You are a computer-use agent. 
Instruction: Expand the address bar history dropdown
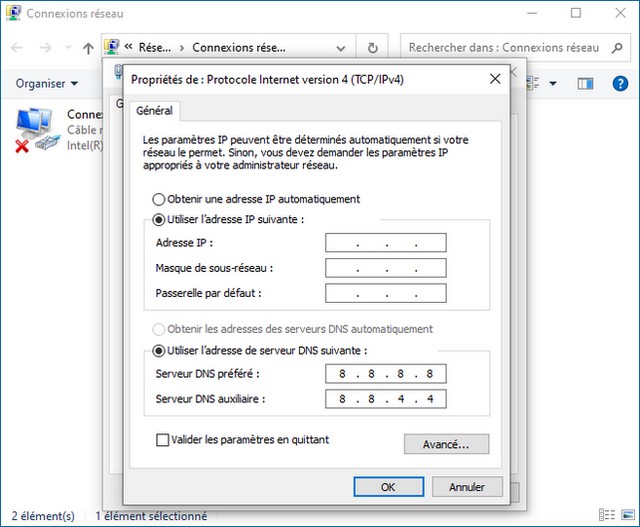341,49
